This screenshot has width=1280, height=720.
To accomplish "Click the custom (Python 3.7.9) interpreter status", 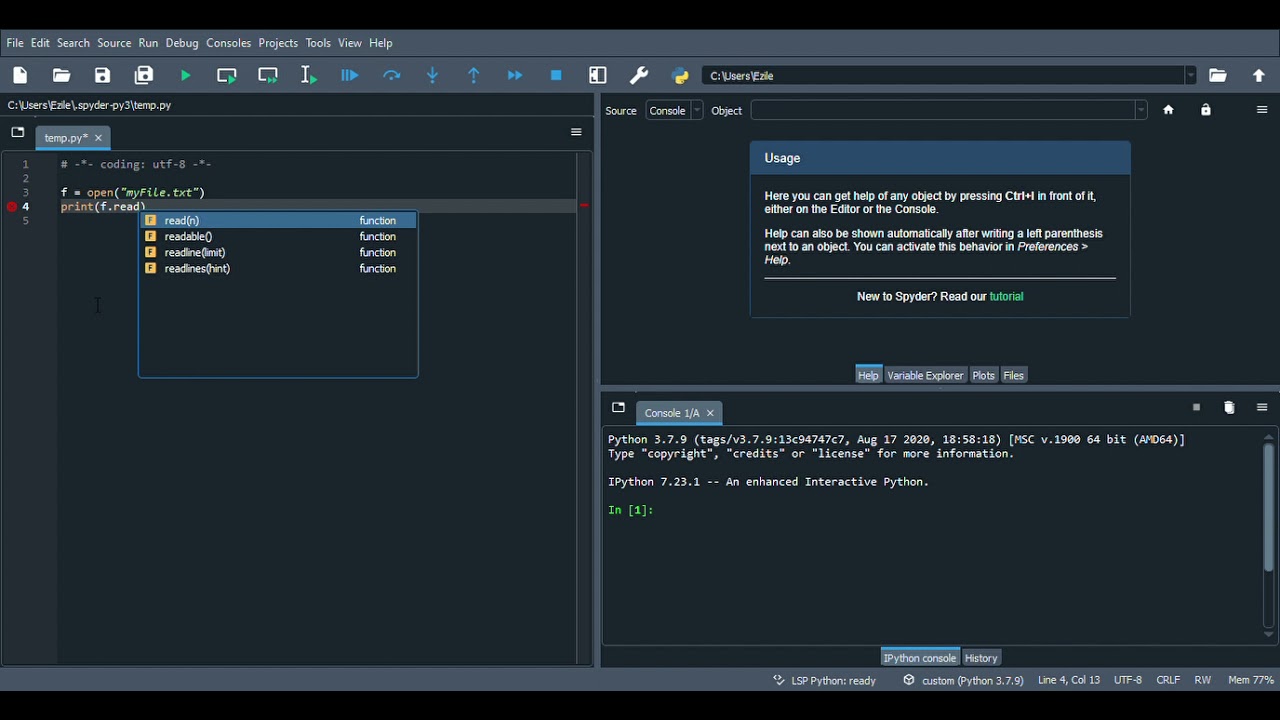I will coord(964,681).
